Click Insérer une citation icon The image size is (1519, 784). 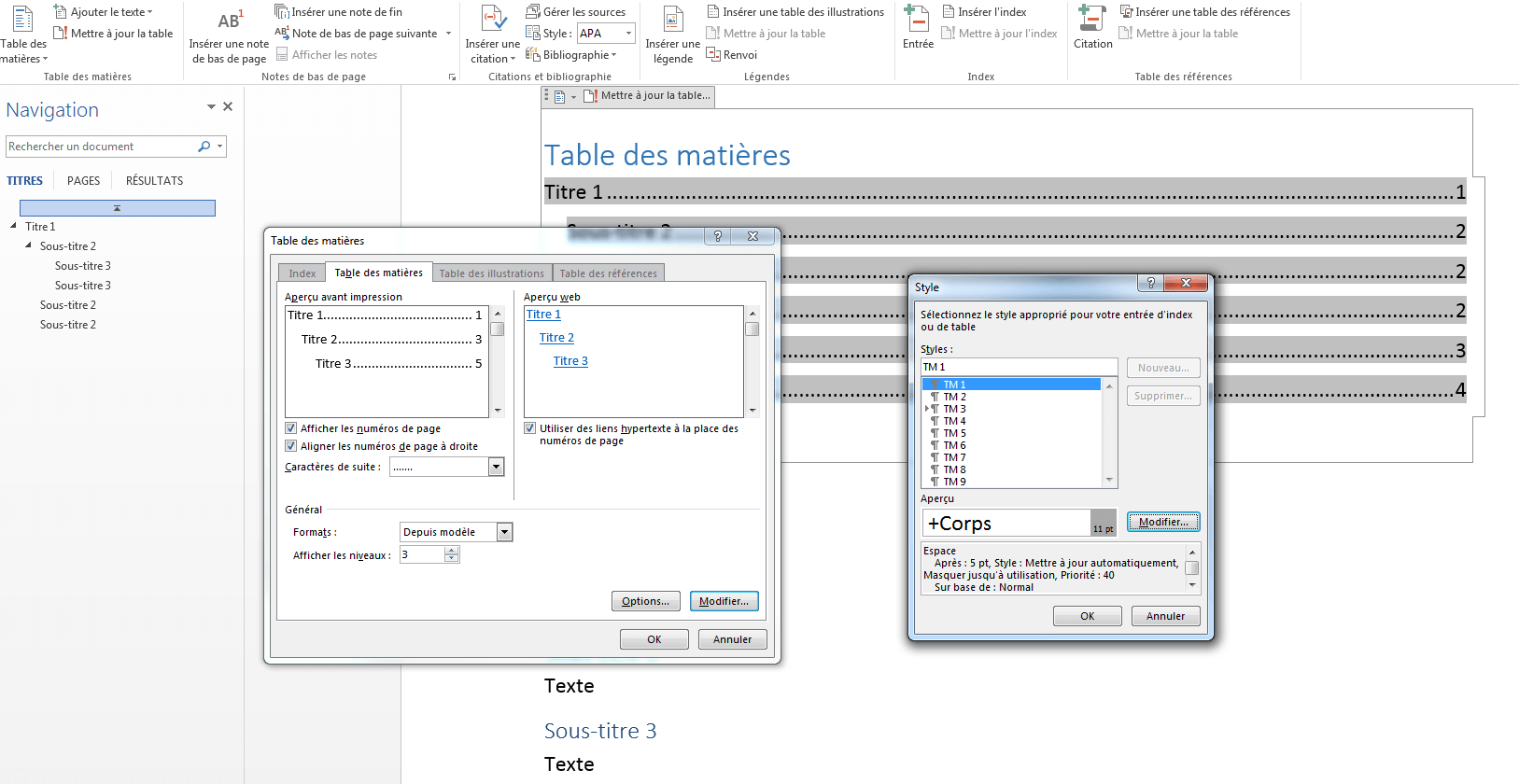[493, 19]
